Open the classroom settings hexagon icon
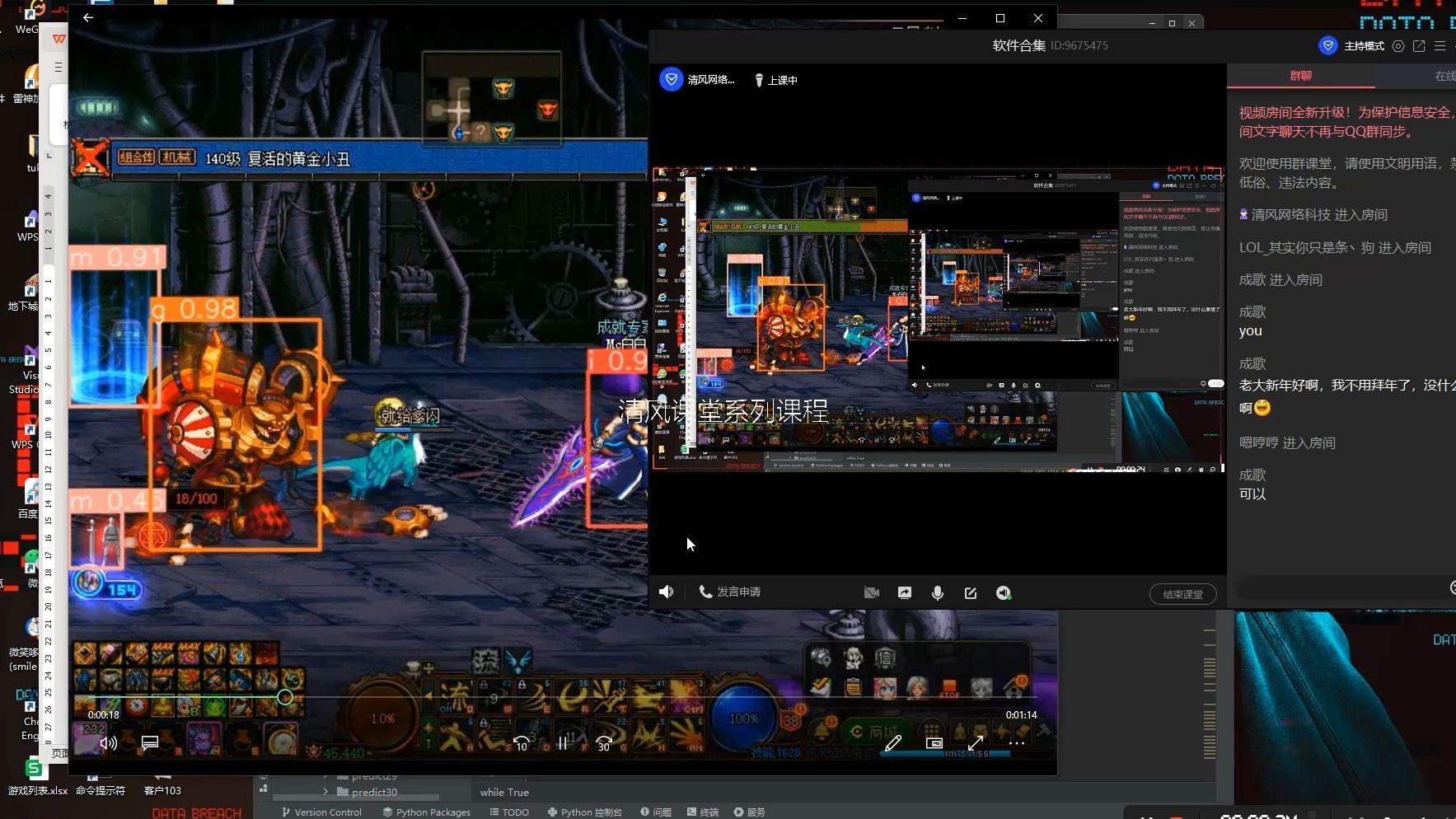Image resolution: width=1456 pixels, height=819 pixels. point(1397,46)
